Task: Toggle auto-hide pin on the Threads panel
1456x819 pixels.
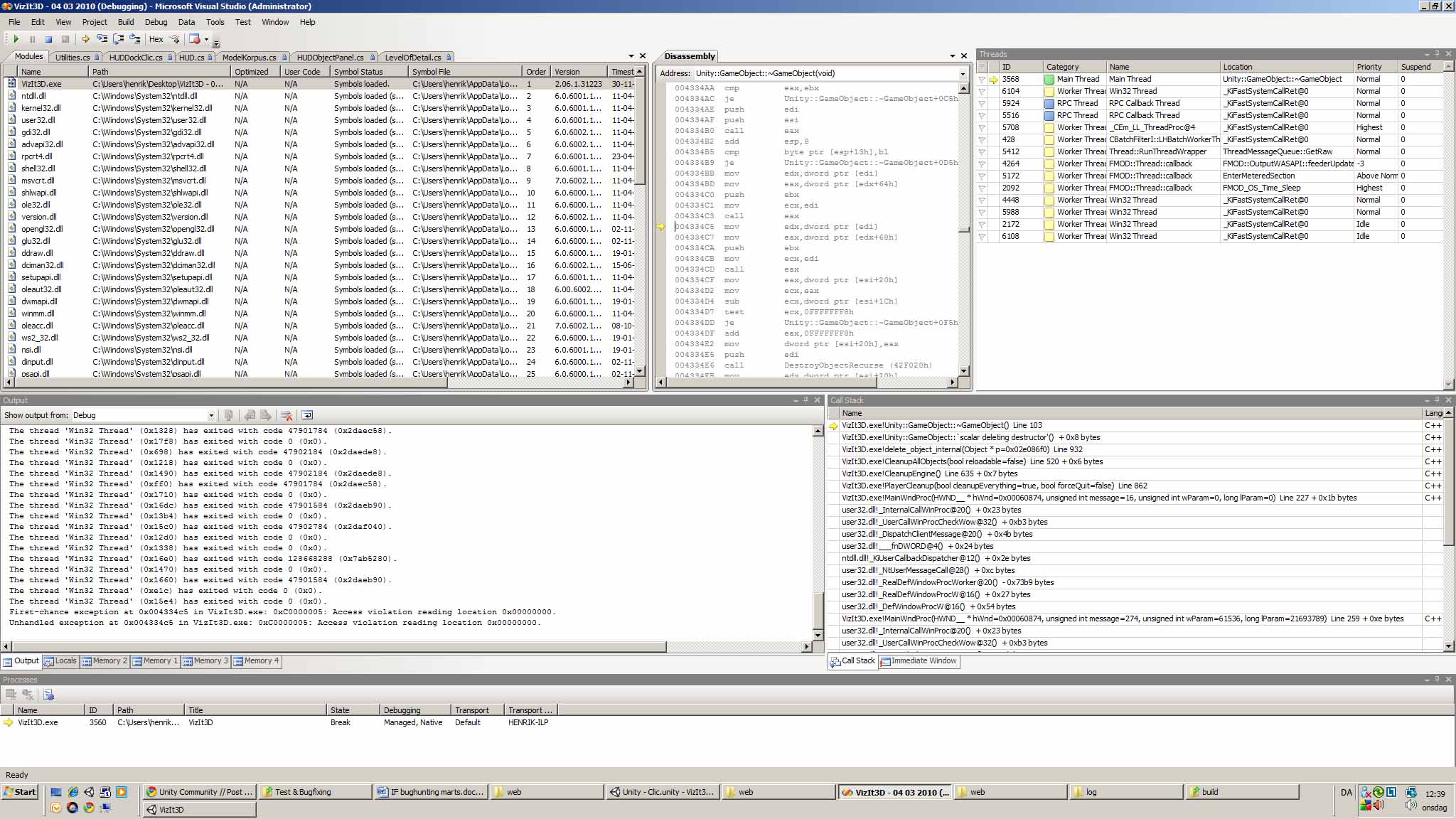Action: 1435,54
